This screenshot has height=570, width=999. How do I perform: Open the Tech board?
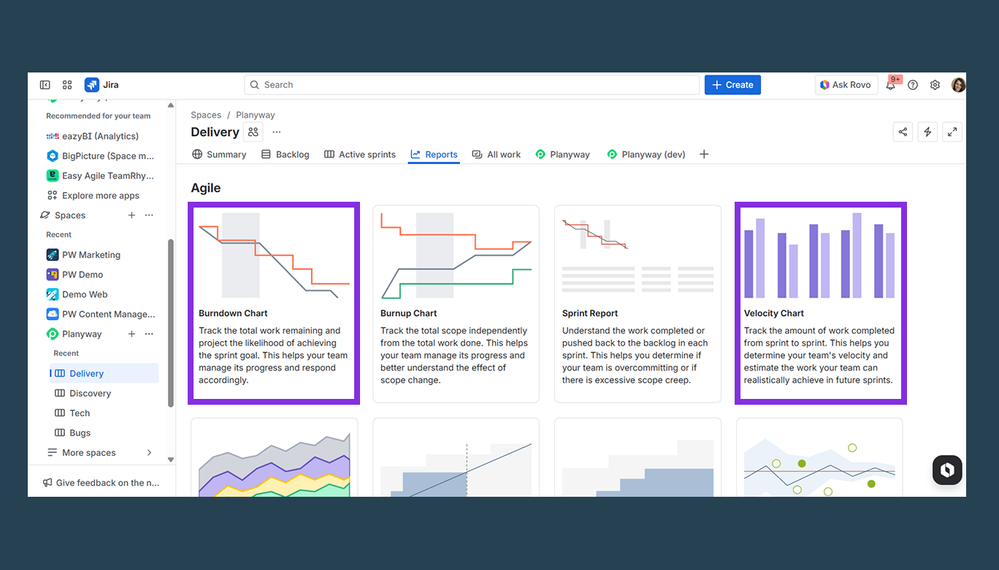point(72,413)
